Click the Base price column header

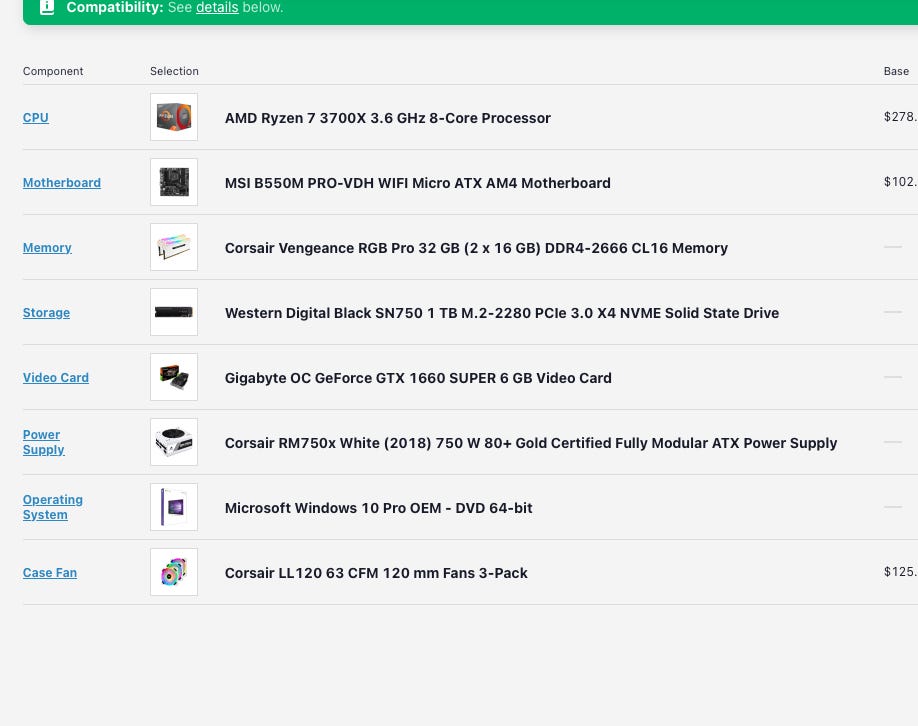pos(896,71)
